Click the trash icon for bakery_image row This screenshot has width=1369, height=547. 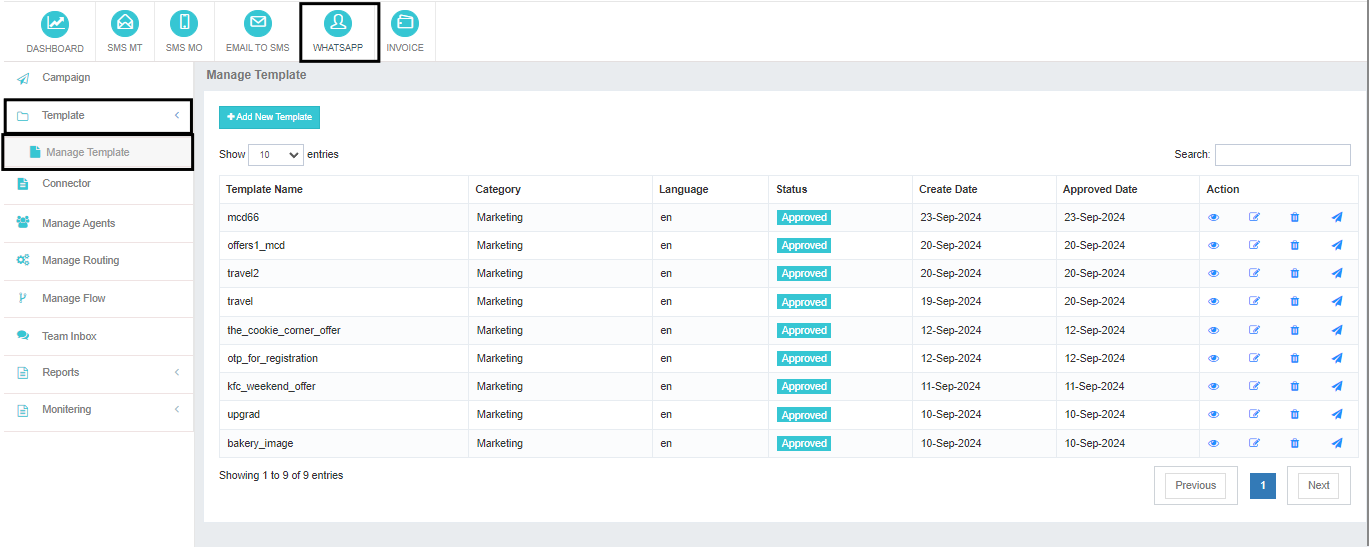pos(1295,443)
